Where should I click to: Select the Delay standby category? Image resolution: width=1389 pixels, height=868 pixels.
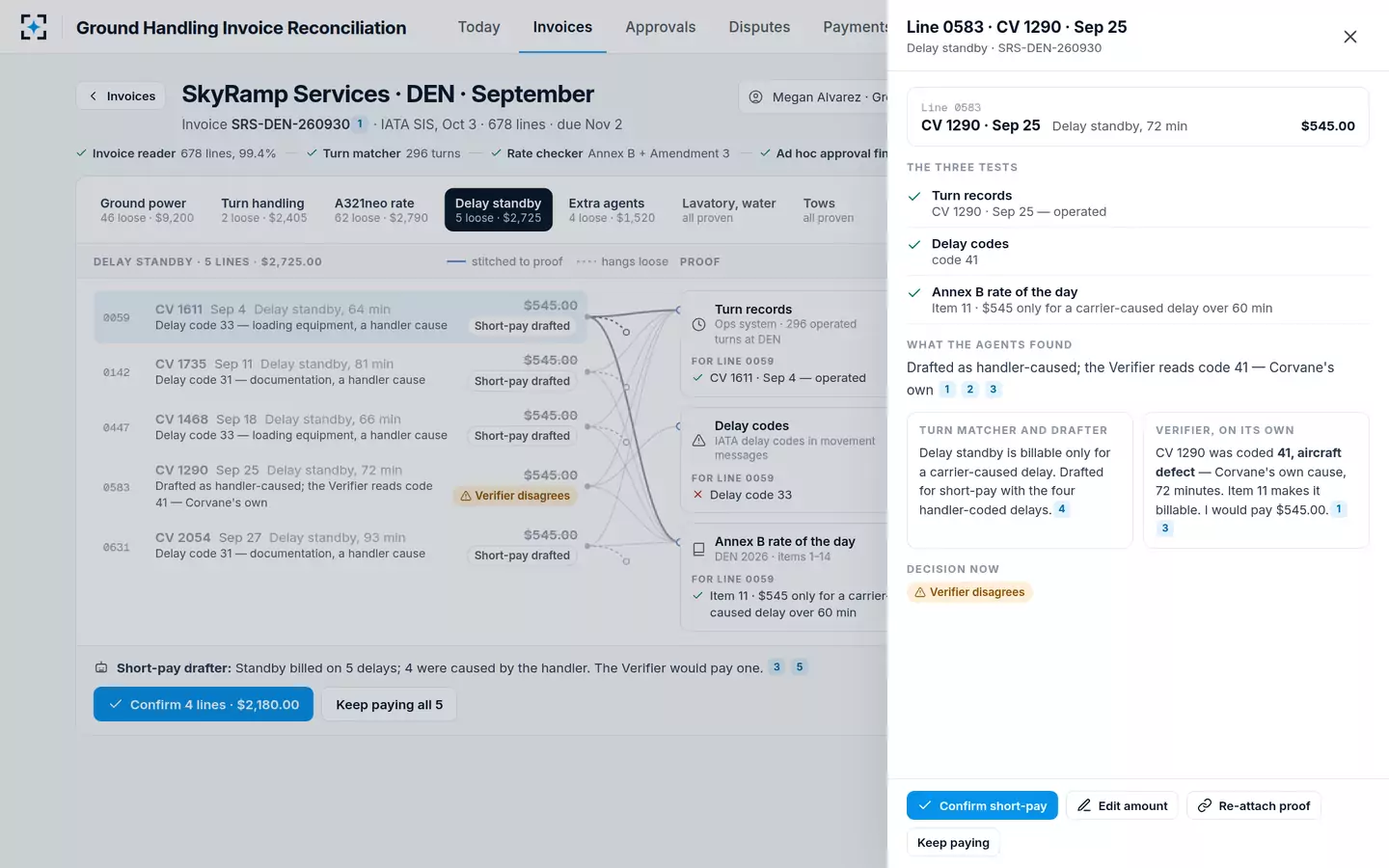498,209
